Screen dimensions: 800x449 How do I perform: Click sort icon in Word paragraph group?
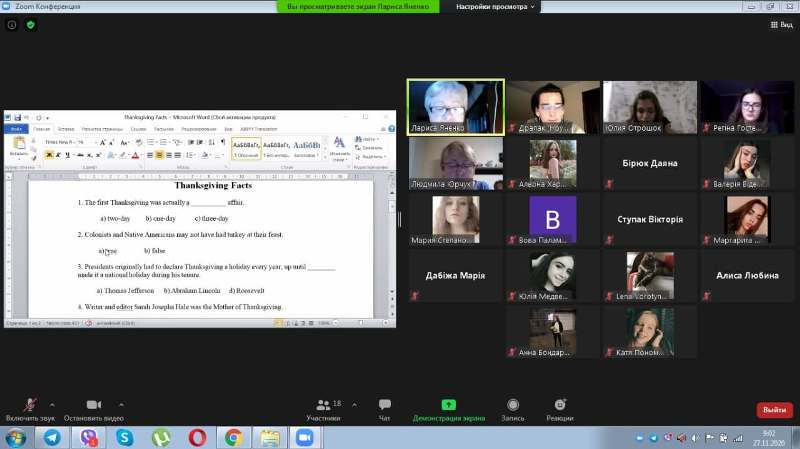tap(212, 142)
